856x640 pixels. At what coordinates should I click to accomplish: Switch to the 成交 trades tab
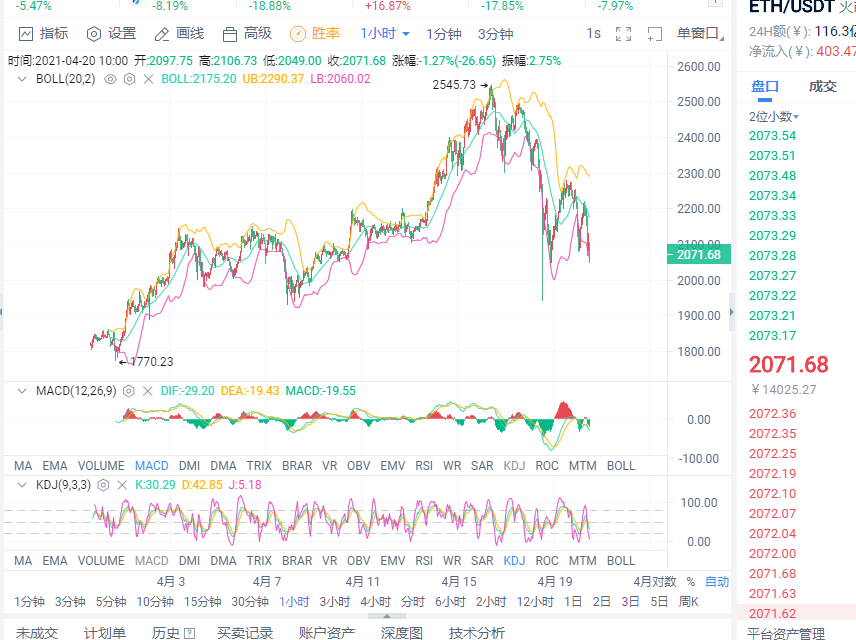click(x=825, y=87)
